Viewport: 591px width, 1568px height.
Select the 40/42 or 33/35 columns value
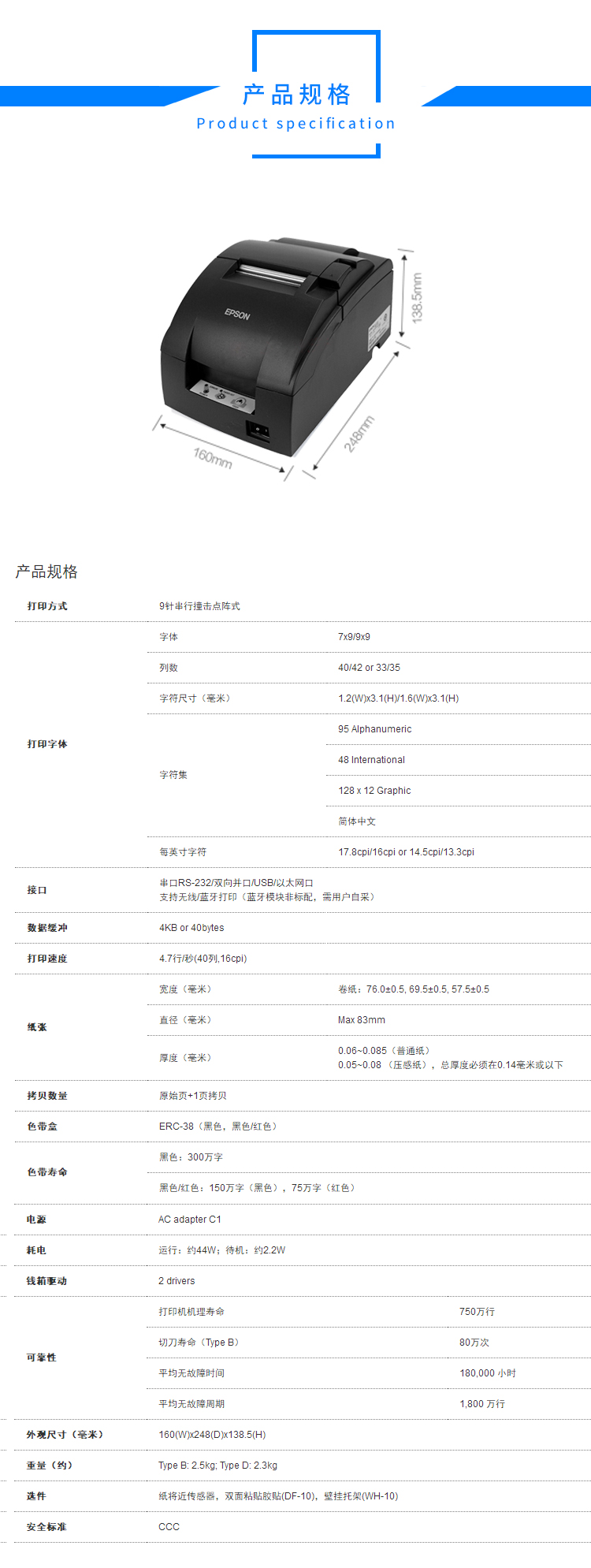[x=369, y=668]
